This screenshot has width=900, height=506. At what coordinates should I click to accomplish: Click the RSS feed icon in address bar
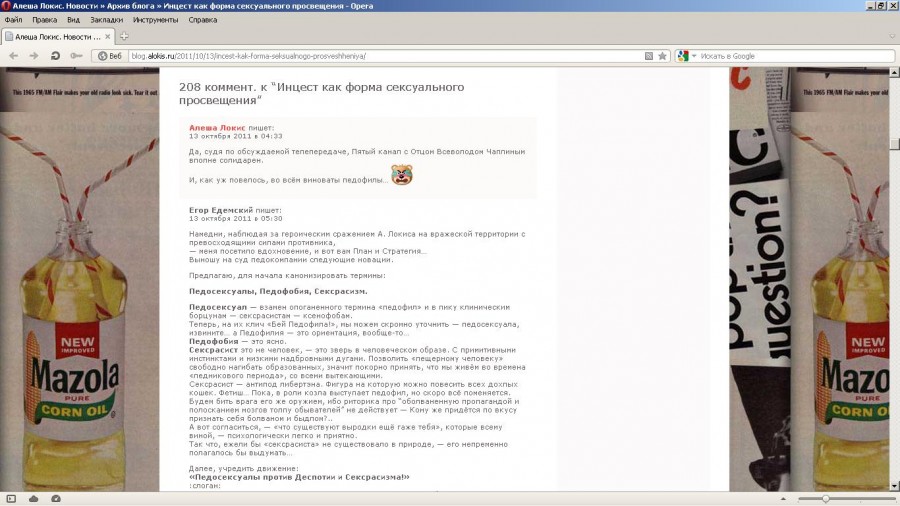click(648, 56)
